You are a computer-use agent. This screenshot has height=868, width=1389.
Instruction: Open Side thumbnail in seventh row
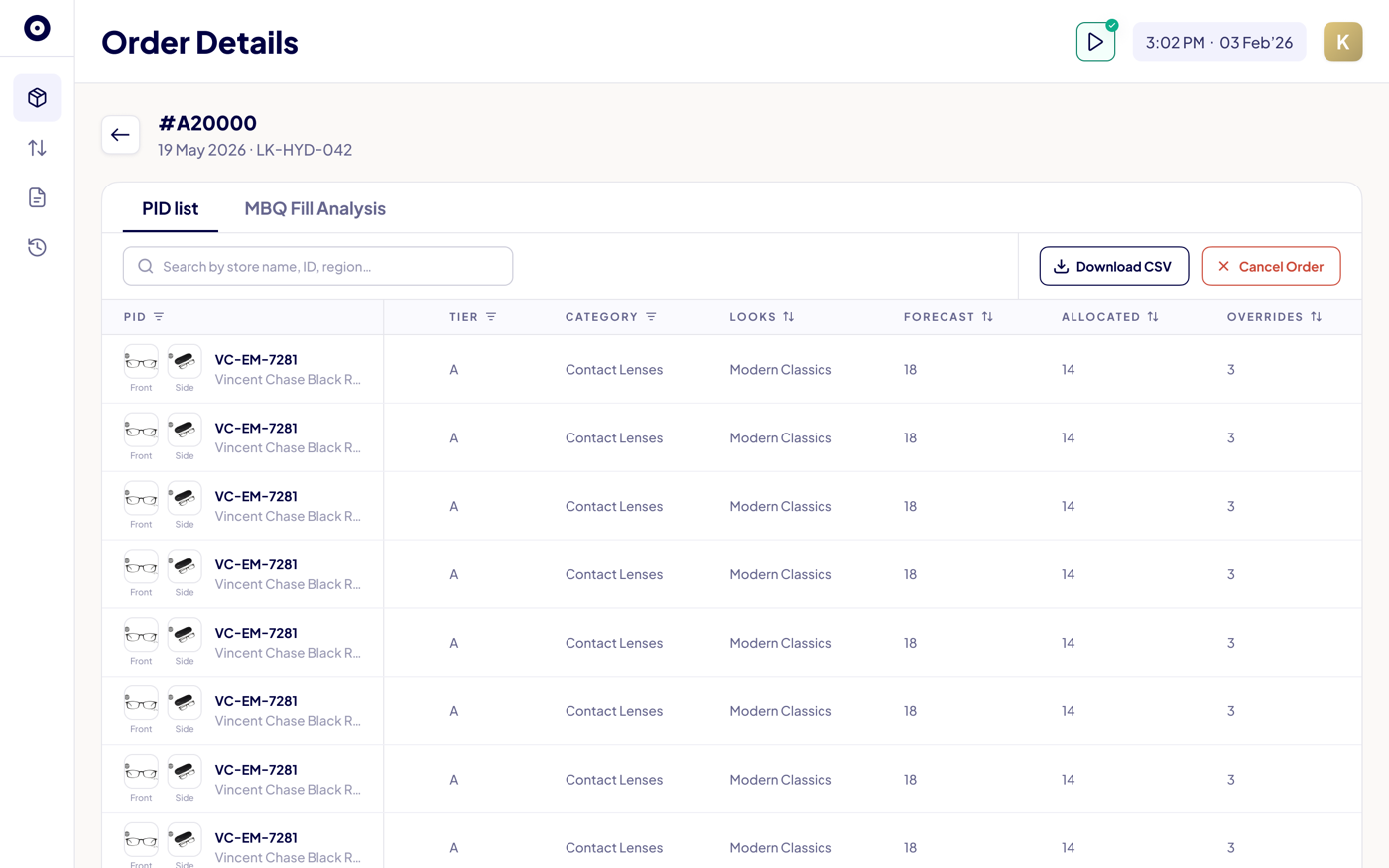(185, 773)
